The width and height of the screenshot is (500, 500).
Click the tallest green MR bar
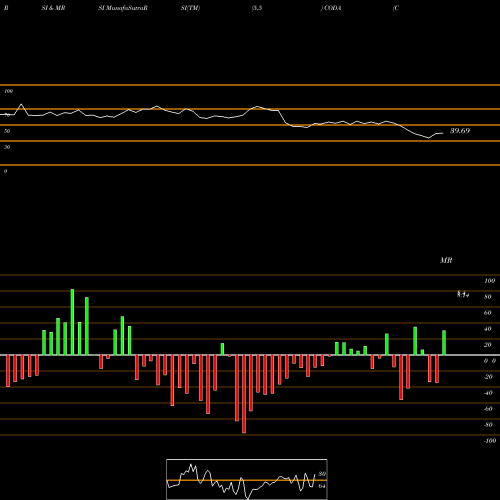[x=72, y=322]
